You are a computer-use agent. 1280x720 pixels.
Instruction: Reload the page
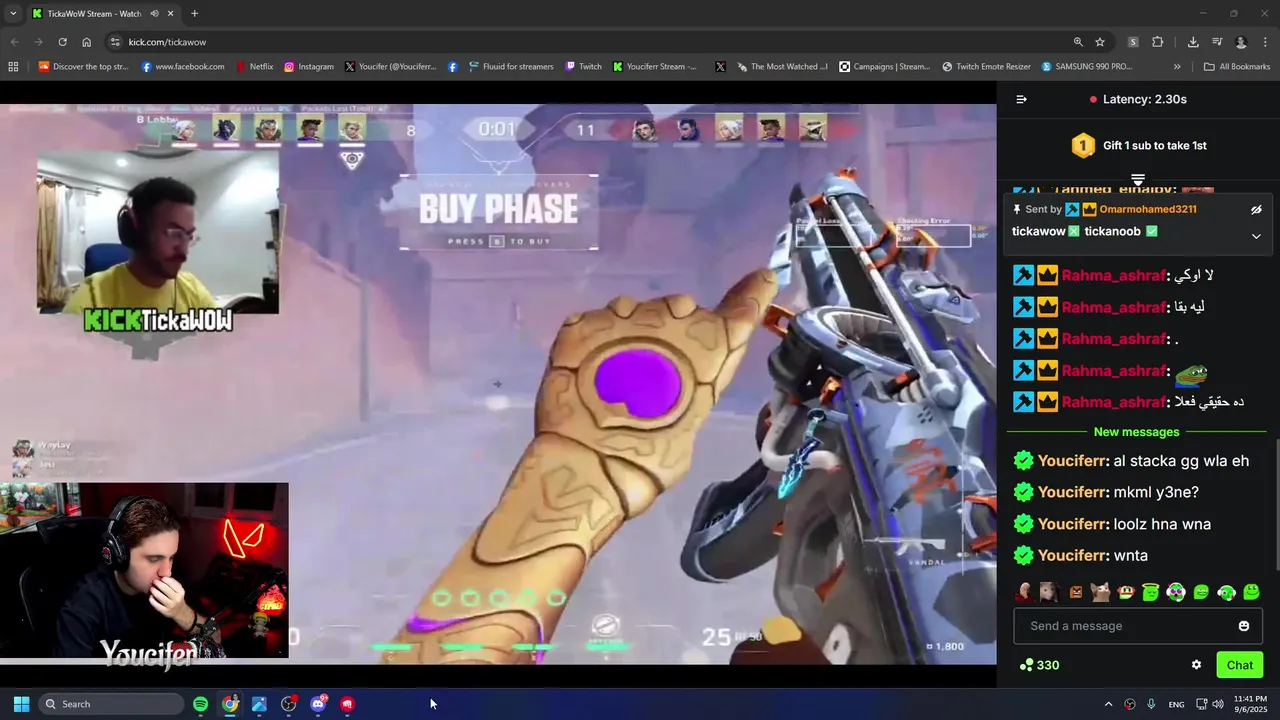coord(62,42)
